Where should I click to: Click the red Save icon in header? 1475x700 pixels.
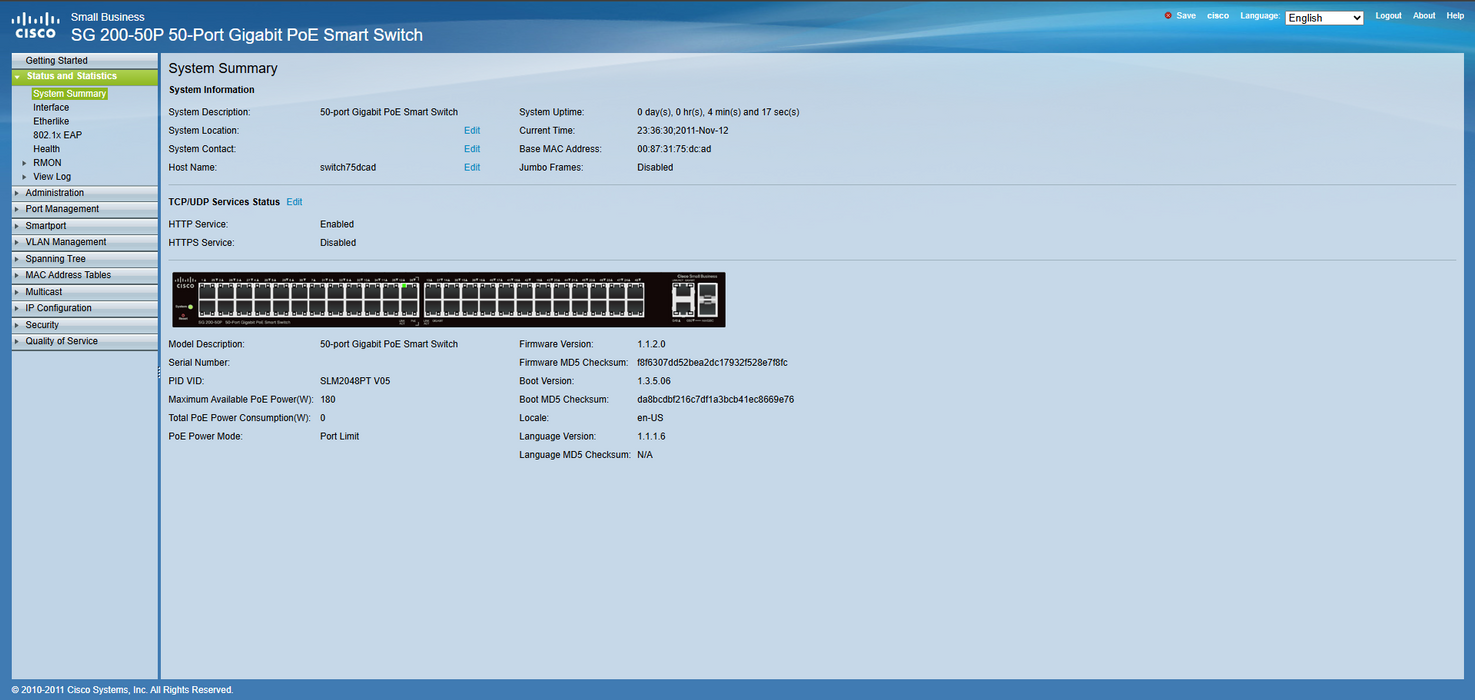click(1168, 16)
